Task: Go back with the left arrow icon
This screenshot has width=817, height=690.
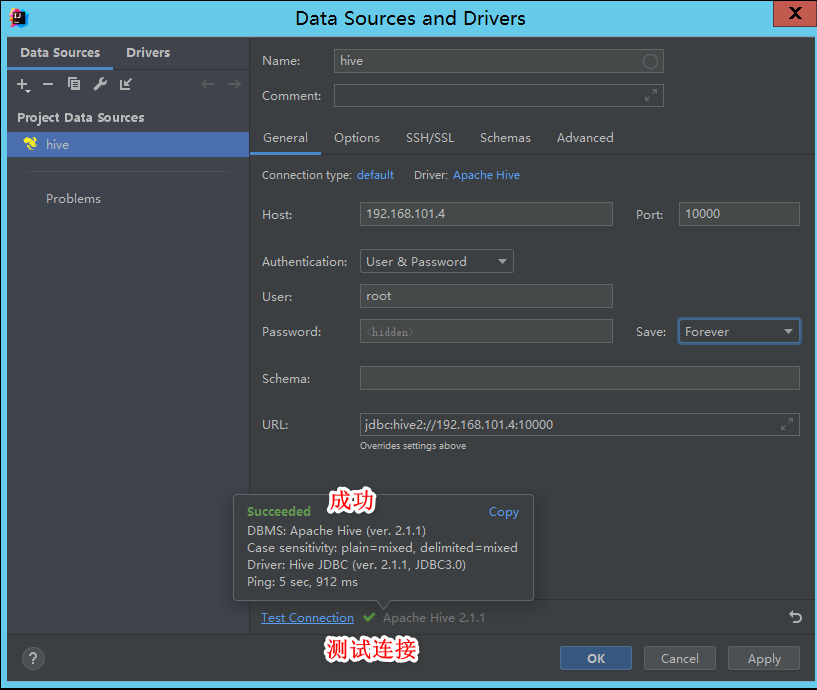Action: click(207, 84)
